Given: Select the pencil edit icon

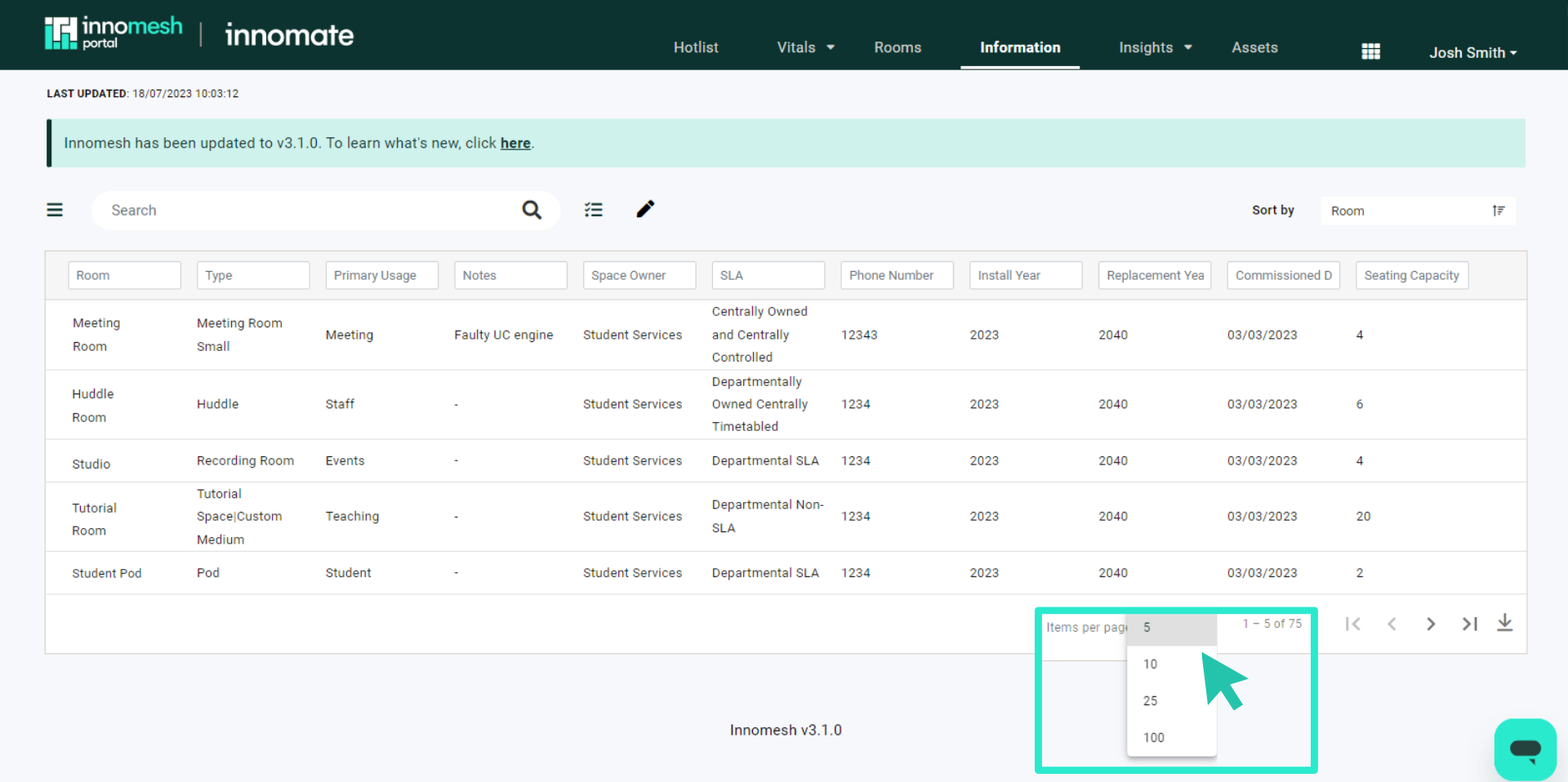Looking at the screenshot, I should [x=645, y=210].
